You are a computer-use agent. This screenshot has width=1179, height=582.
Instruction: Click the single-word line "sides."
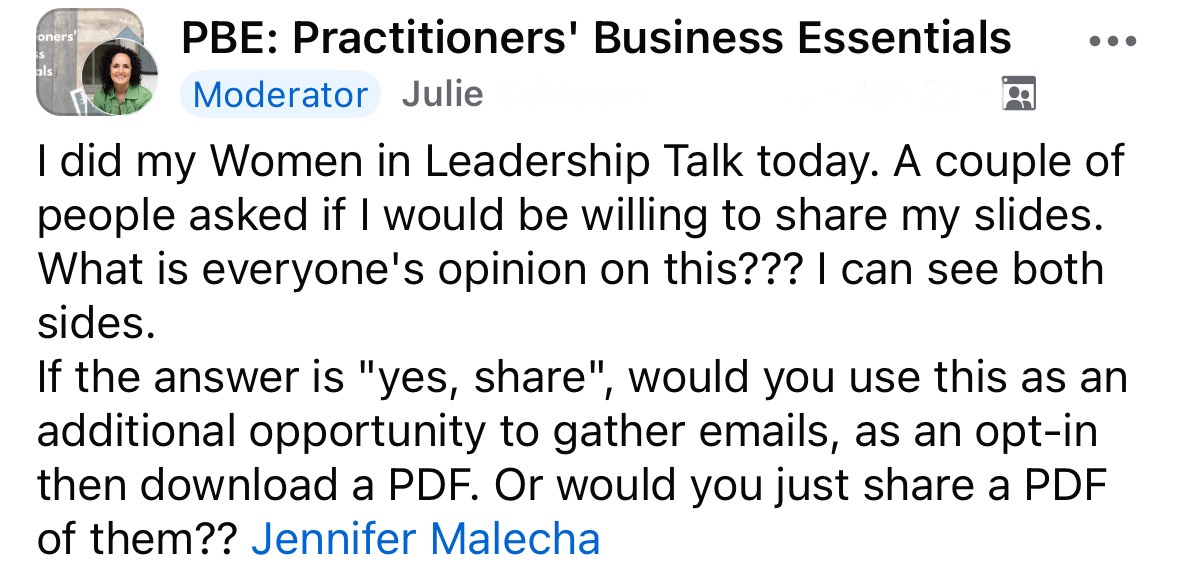(x=95, y=323)
